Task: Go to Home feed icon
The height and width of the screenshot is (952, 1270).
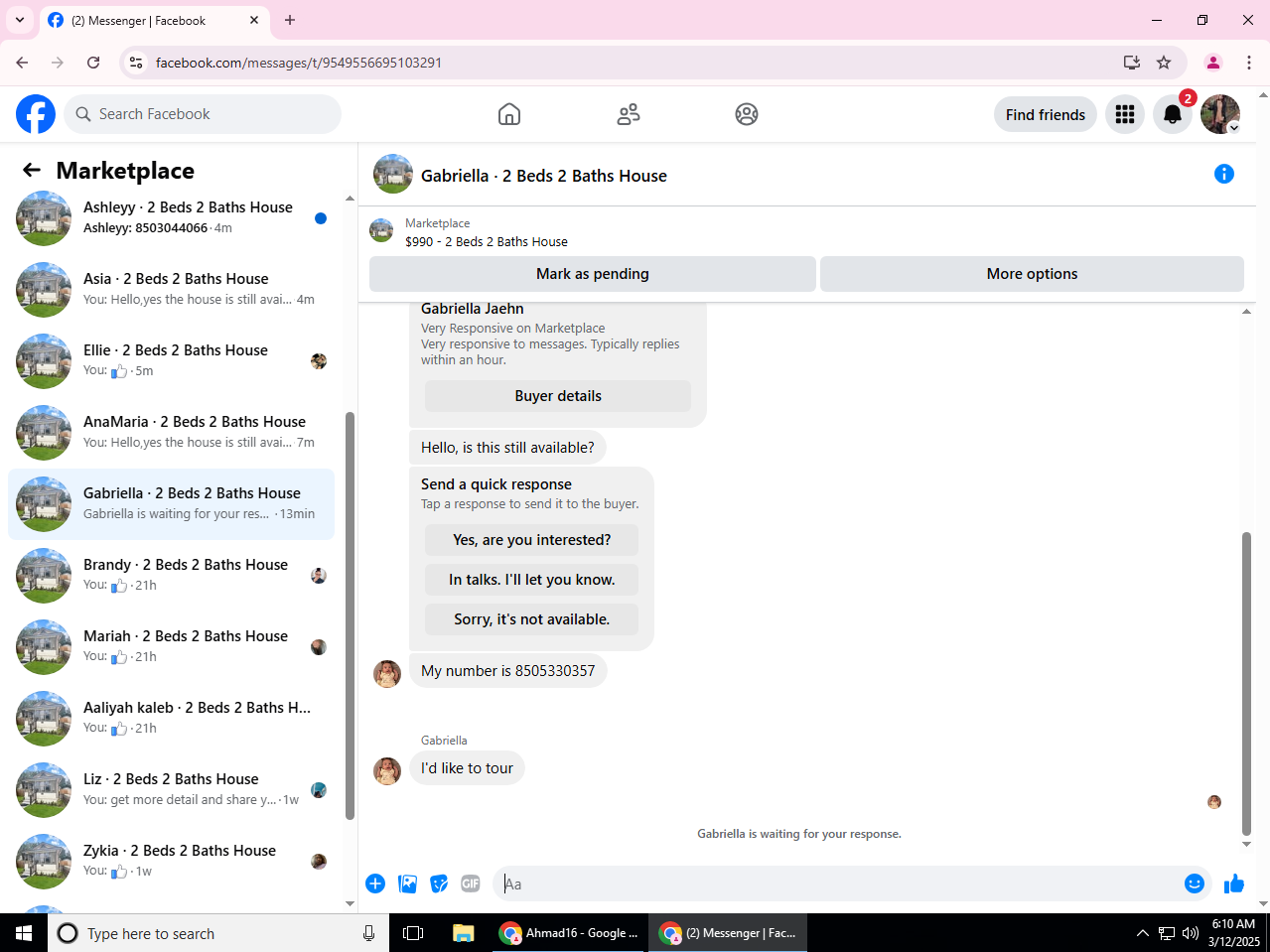Action: 509,114
